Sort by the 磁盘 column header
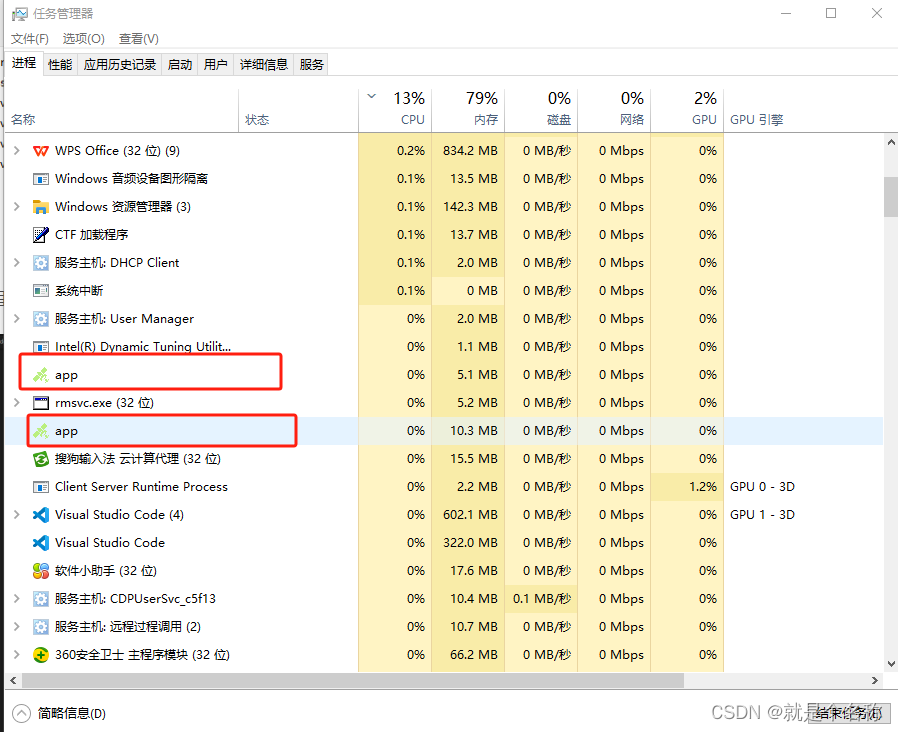Image resolution: width=898 pixels, height=732 pixels. [541, 110]
